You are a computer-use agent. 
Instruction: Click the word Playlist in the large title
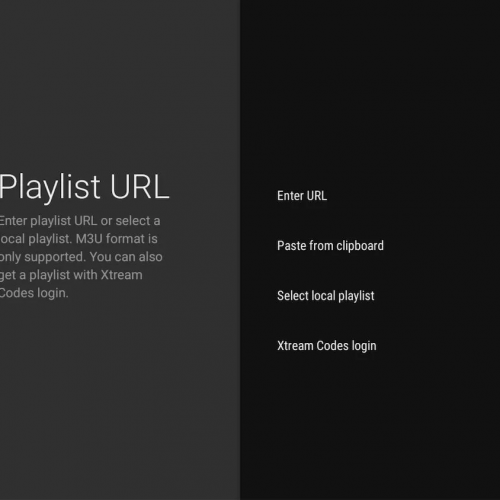tap(50, 188)
